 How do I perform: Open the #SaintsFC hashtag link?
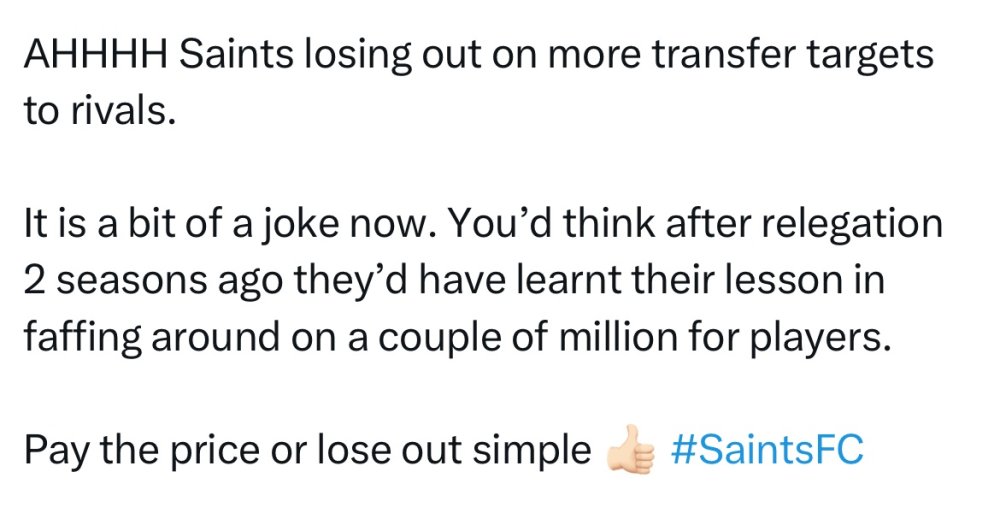(x=765, y=450)
